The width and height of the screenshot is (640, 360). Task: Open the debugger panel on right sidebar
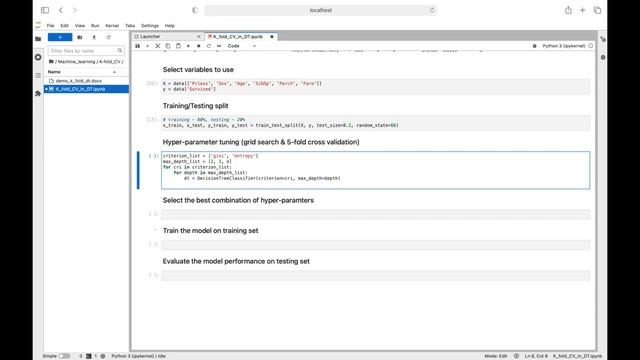(603, 58)
